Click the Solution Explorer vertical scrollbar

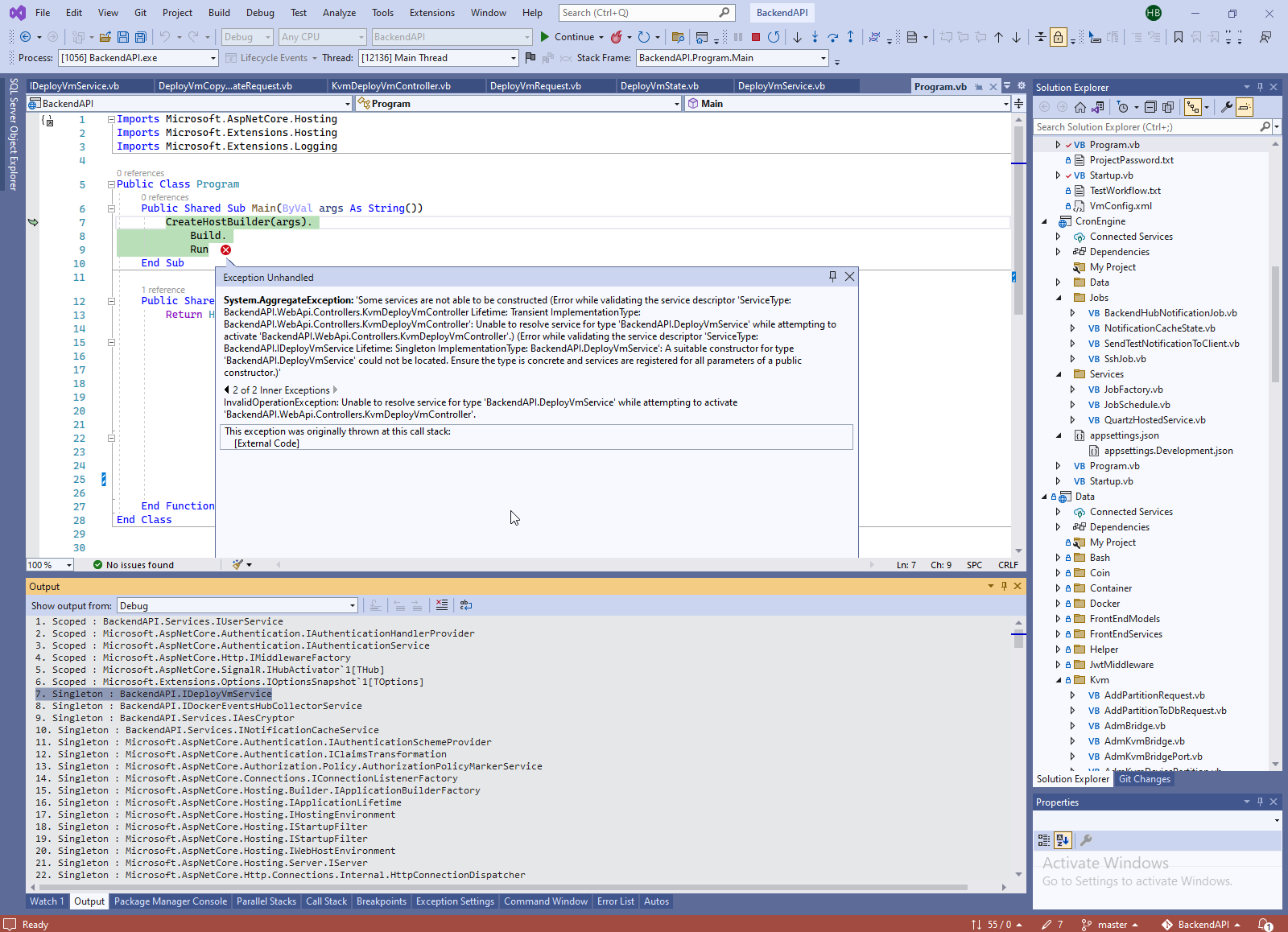1275,323
